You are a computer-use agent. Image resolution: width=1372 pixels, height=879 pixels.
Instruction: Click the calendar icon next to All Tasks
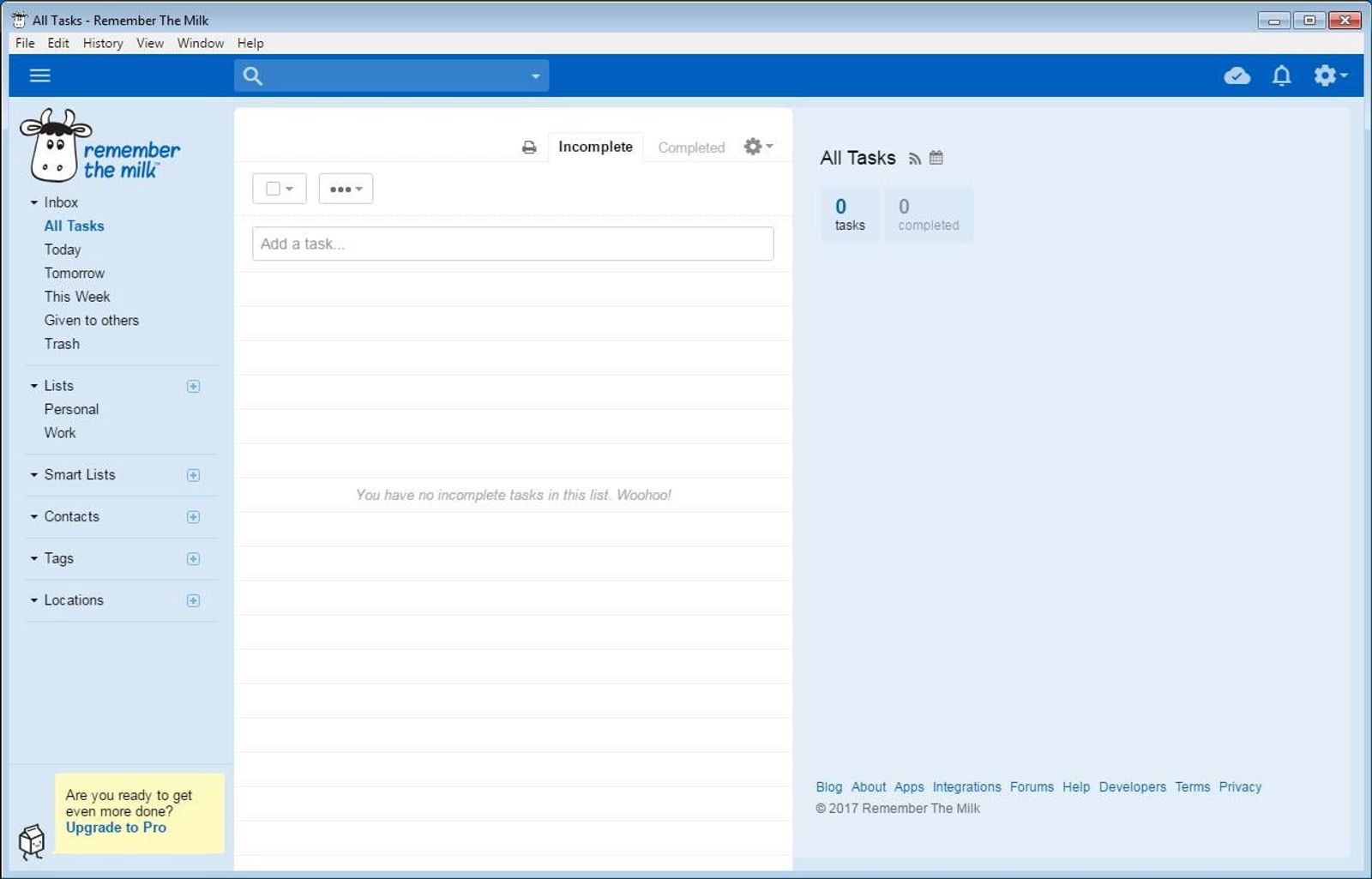(x=936, y=158)
